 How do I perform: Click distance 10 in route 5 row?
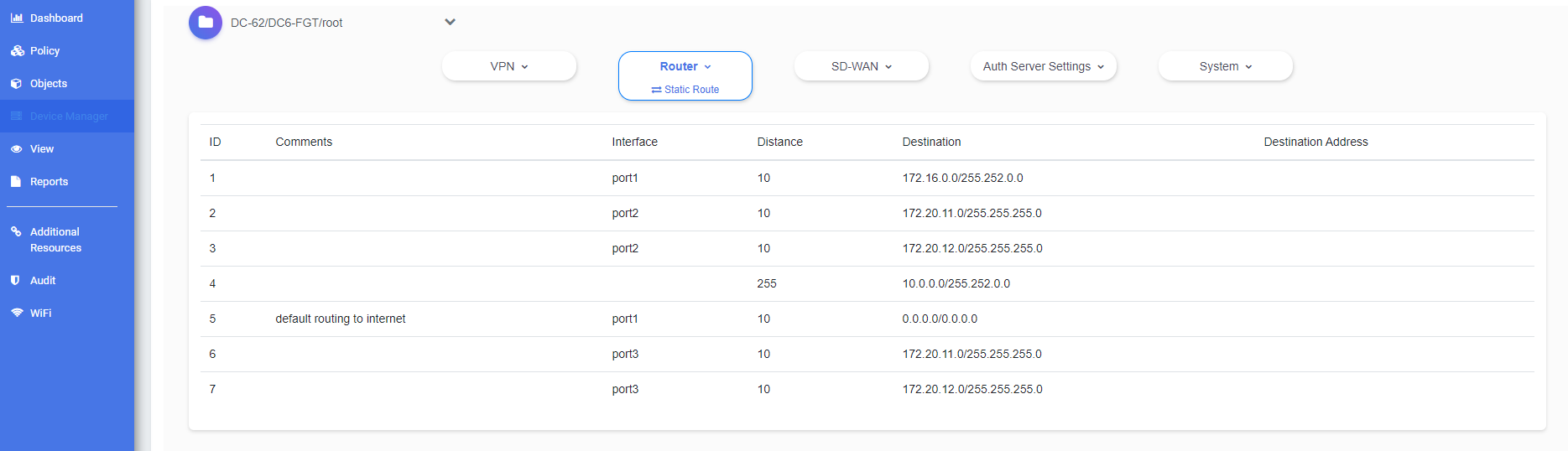click(x=763, y=319)
